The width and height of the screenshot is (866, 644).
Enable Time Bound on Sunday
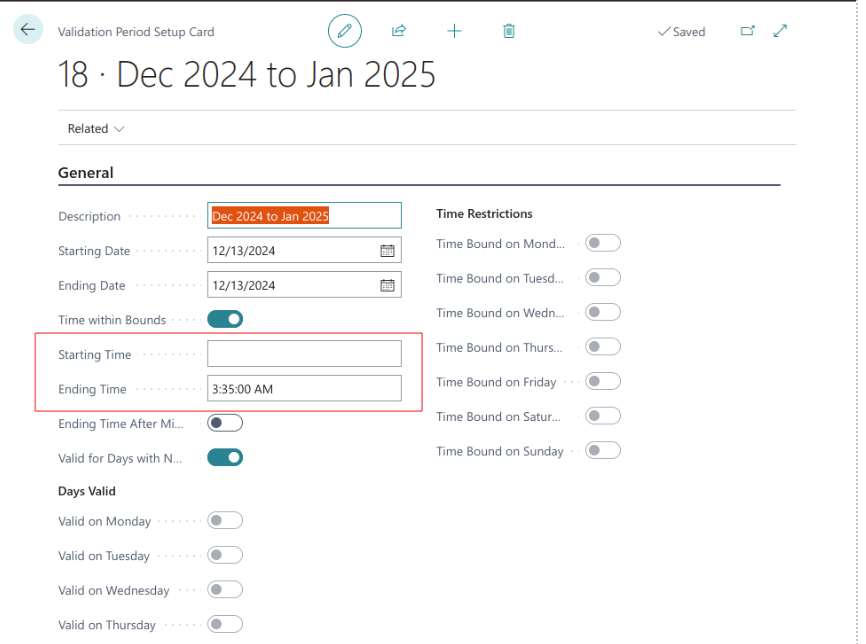point(603,450)
